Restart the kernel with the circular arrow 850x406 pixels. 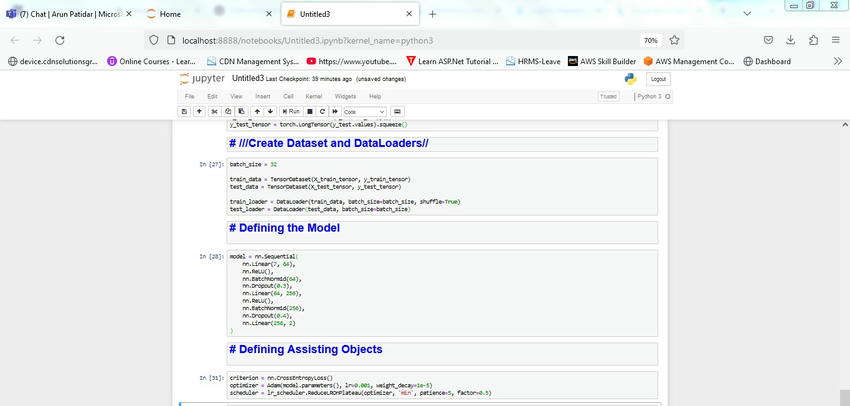pos(322,111)
